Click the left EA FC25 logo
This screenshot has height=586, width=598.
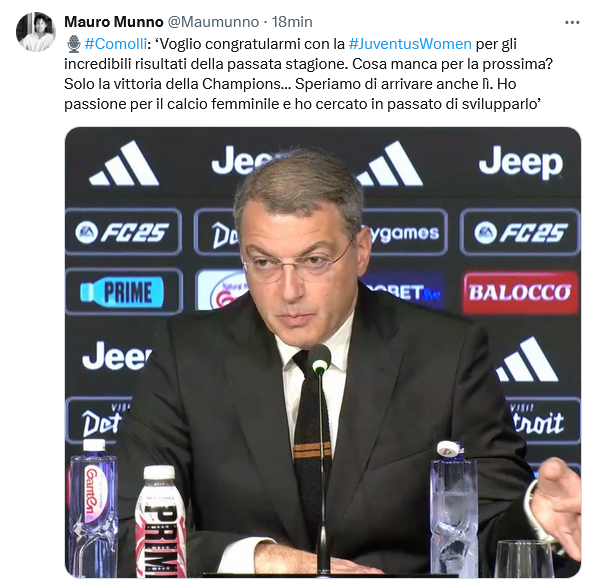123,232
